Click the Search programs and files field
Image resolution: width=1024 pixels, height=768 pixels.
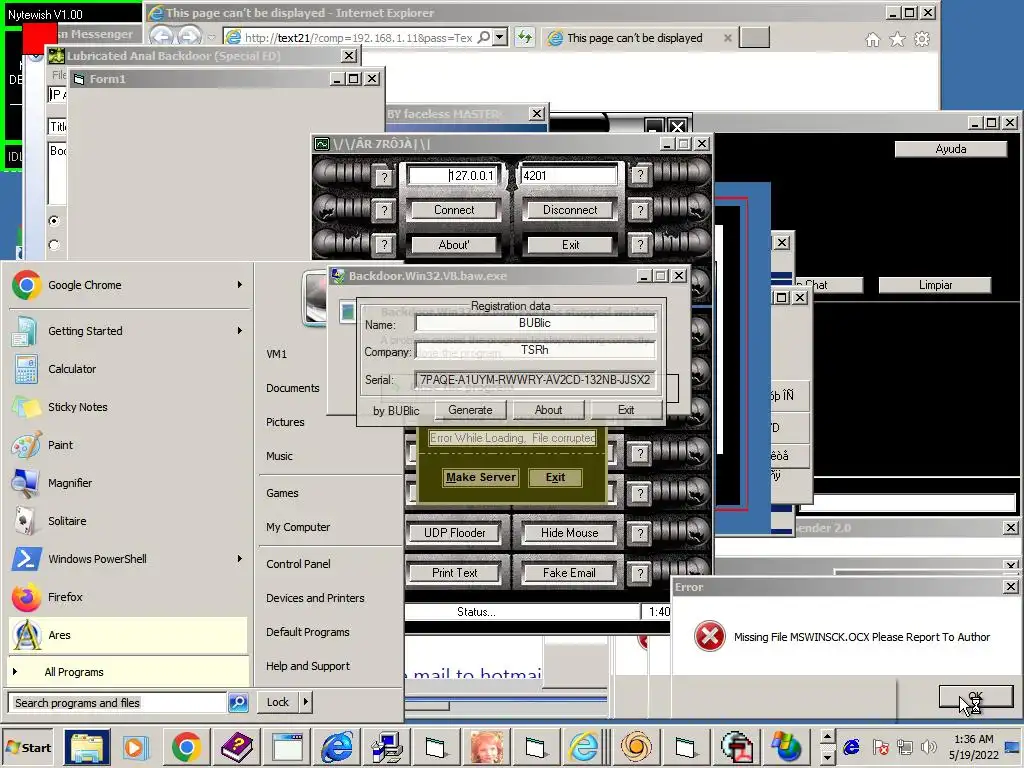pos(118,703)
